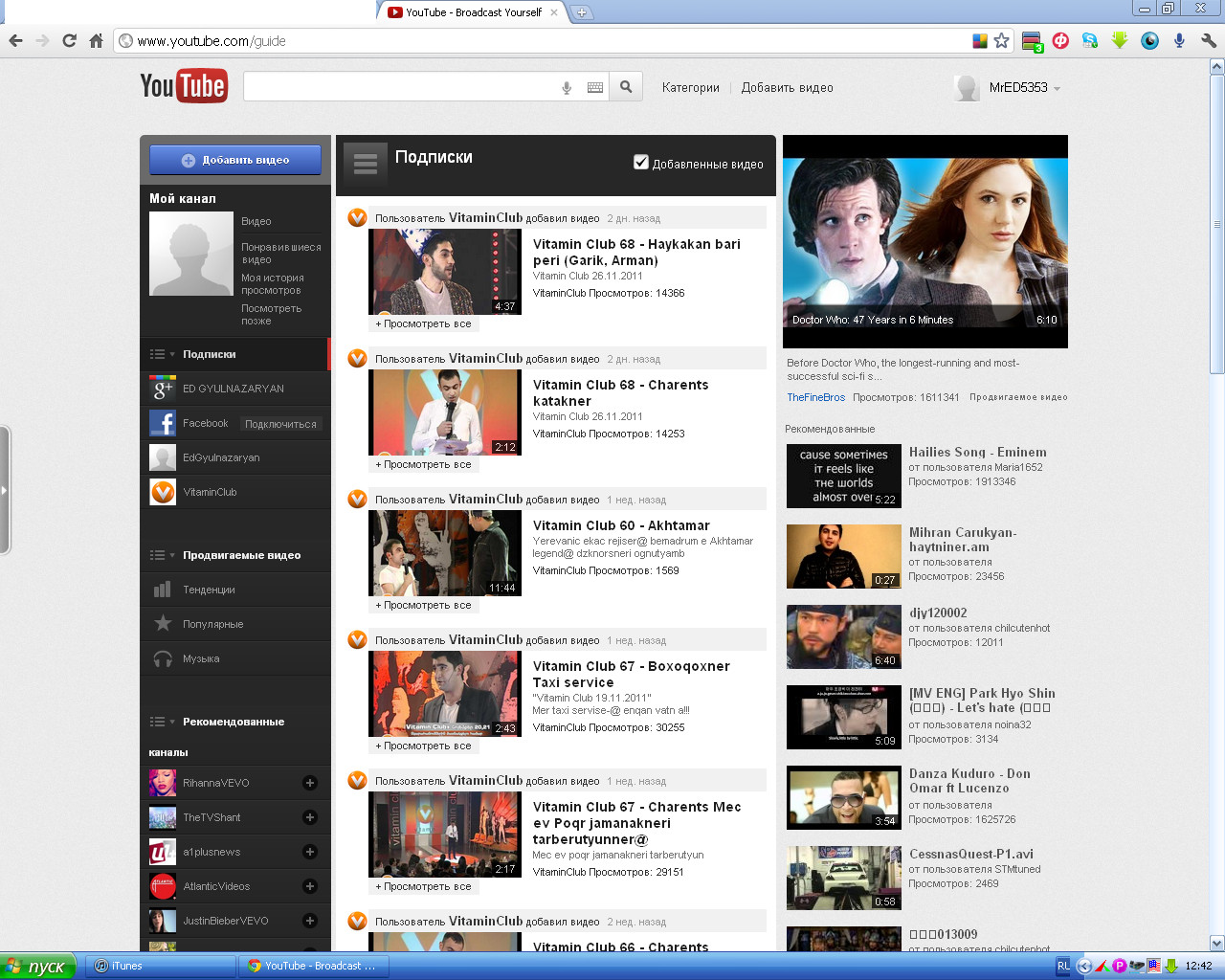Open the Категории menu
1225x980 pixels.
690,87
